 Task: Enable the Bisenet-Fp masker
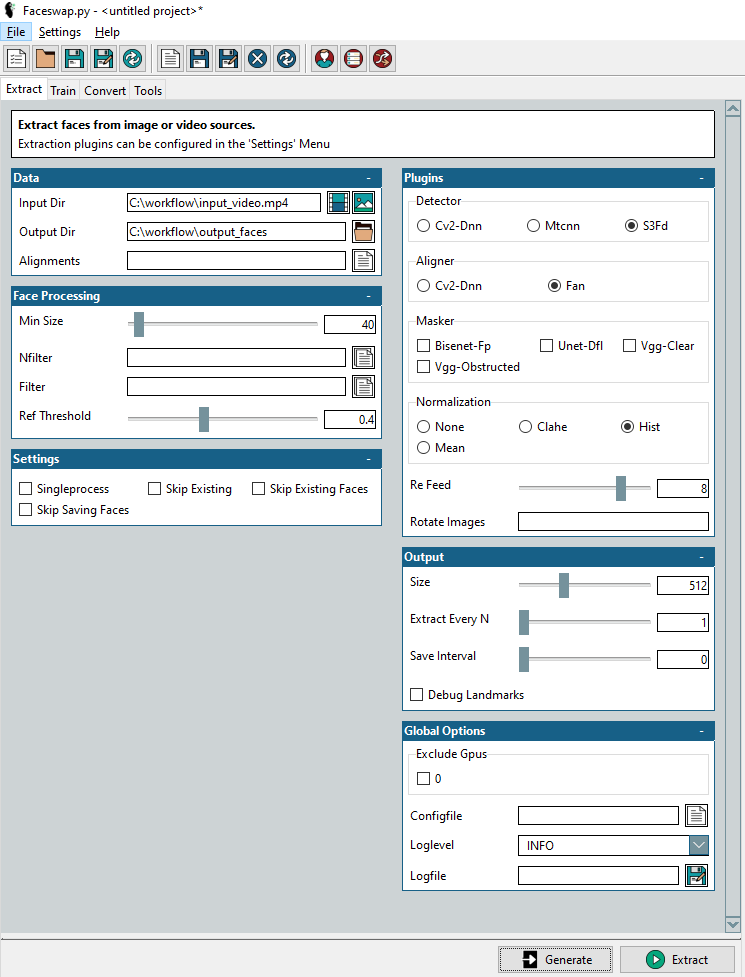tap(424, 345)
